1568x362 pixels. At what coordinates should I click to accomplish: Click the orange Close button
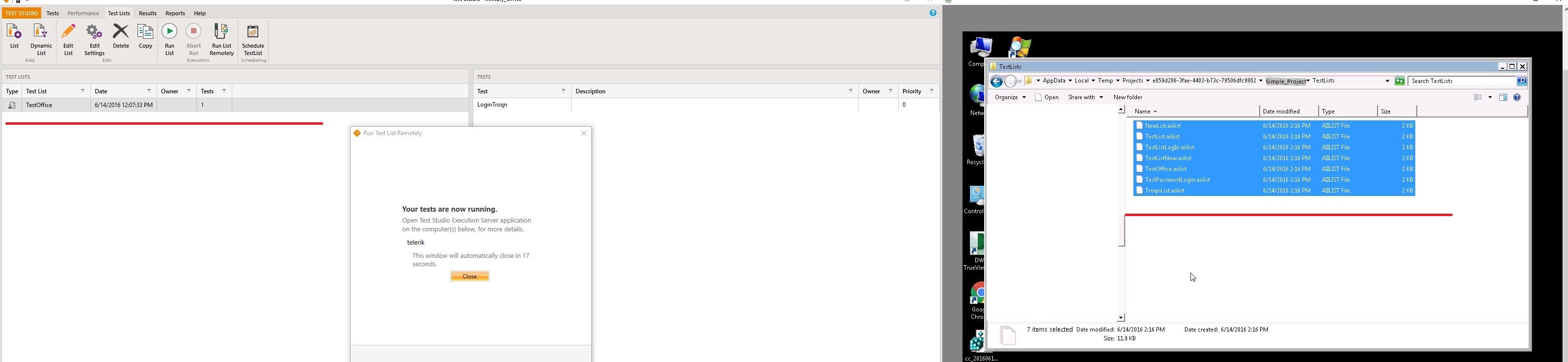click(469, 277)
